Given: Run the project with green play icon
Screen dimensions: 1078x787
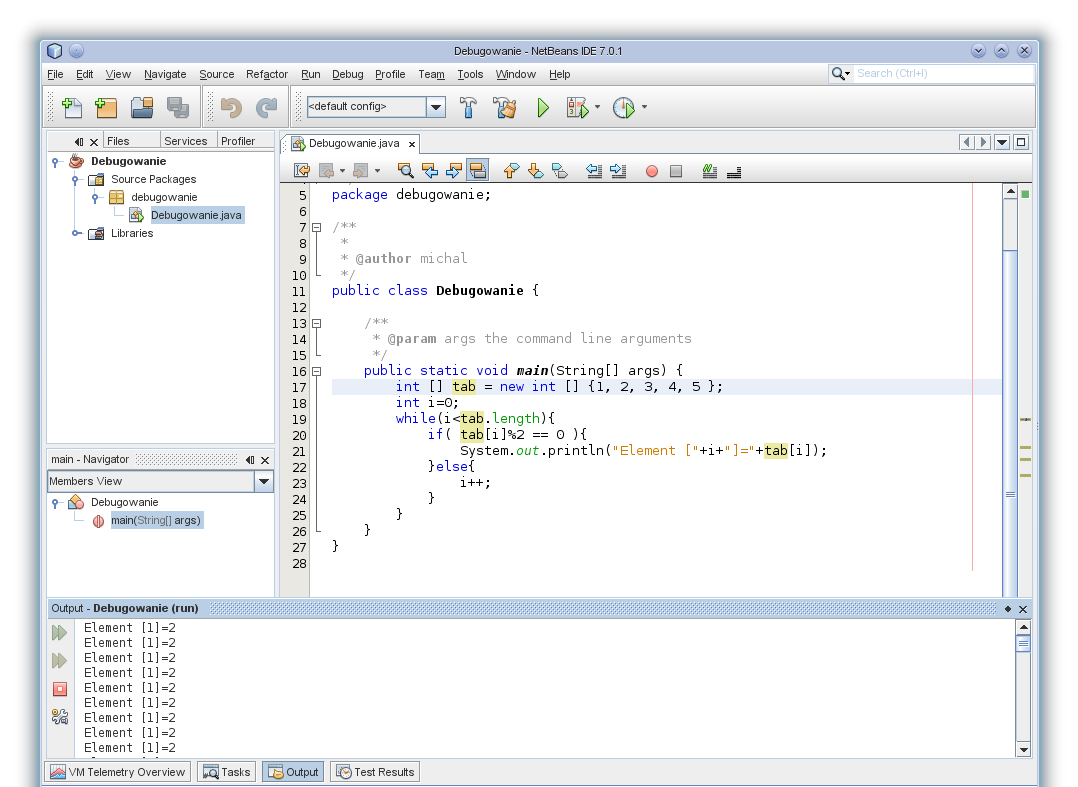Looking at the screenshot, I should click(x=543, y=108).
